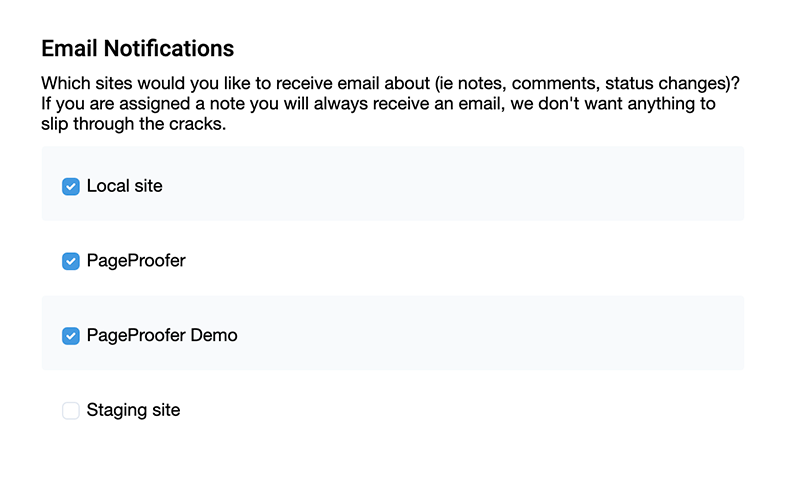Viewport: 800px width, 478px height.
Task: Untick the PageProofer Demo checkbox
Action: [71, 336]
